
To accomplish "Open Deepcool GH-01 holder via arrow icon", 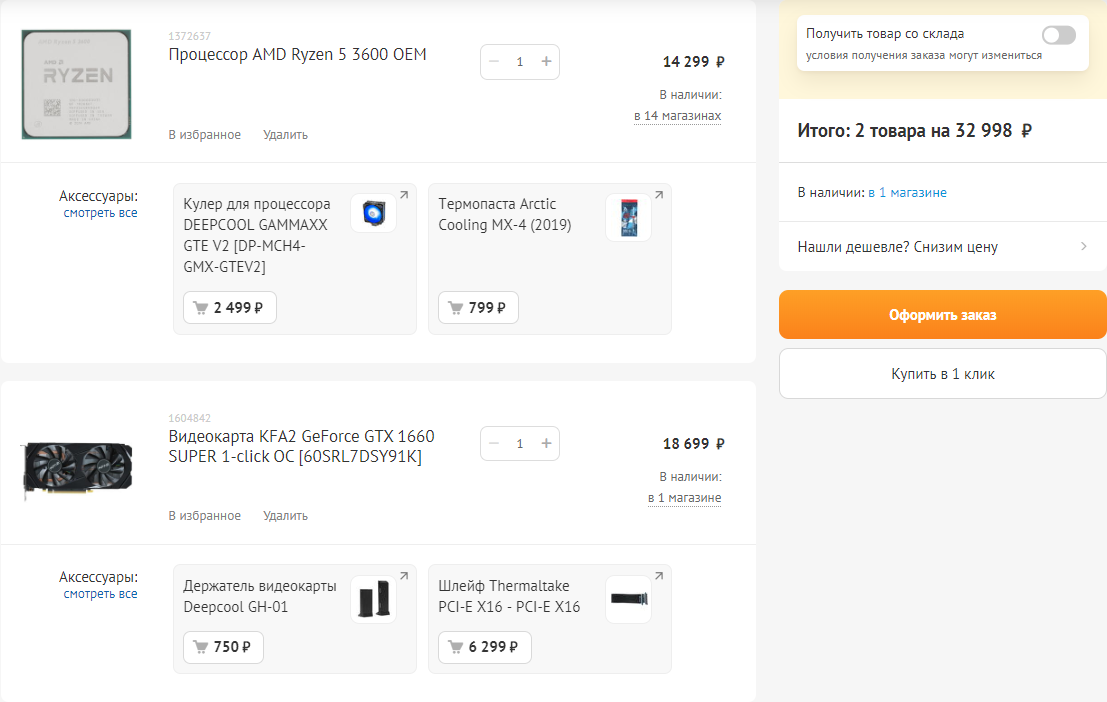I will (x=404, y=576).
